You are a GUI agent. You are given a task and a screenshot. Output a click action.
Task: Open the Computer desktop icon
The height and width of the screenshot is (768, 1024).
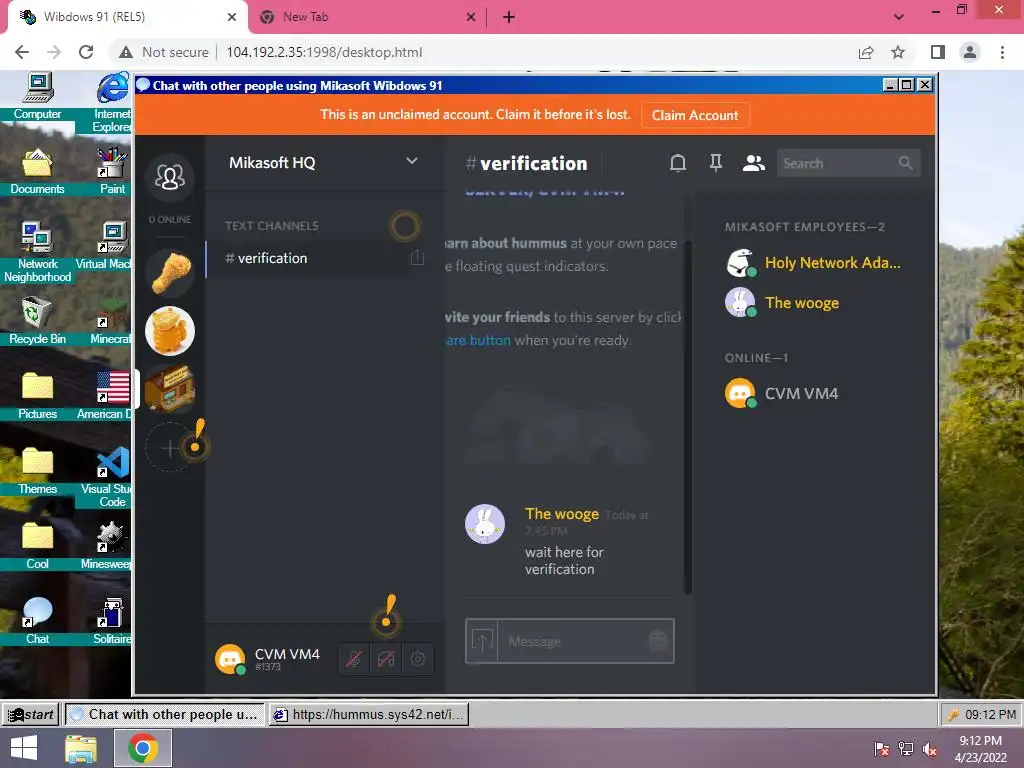point(37,96)
